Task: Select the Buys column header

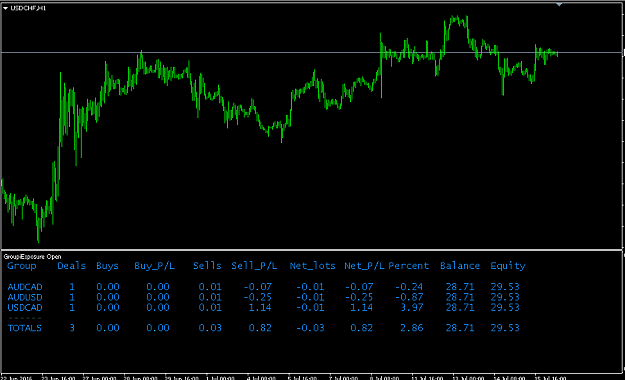Action: coord(107,266)
